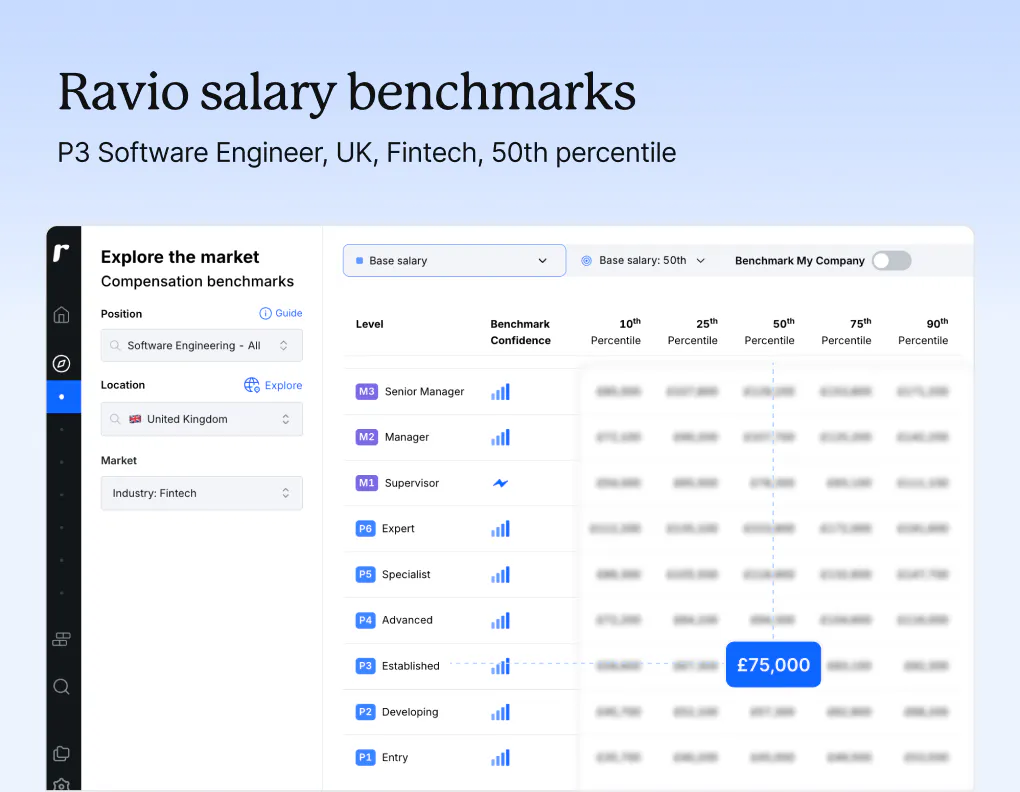Select the active blue nav item in sidebar
1020x792 pixels.
pyautogui.click(x=63, y=397)
